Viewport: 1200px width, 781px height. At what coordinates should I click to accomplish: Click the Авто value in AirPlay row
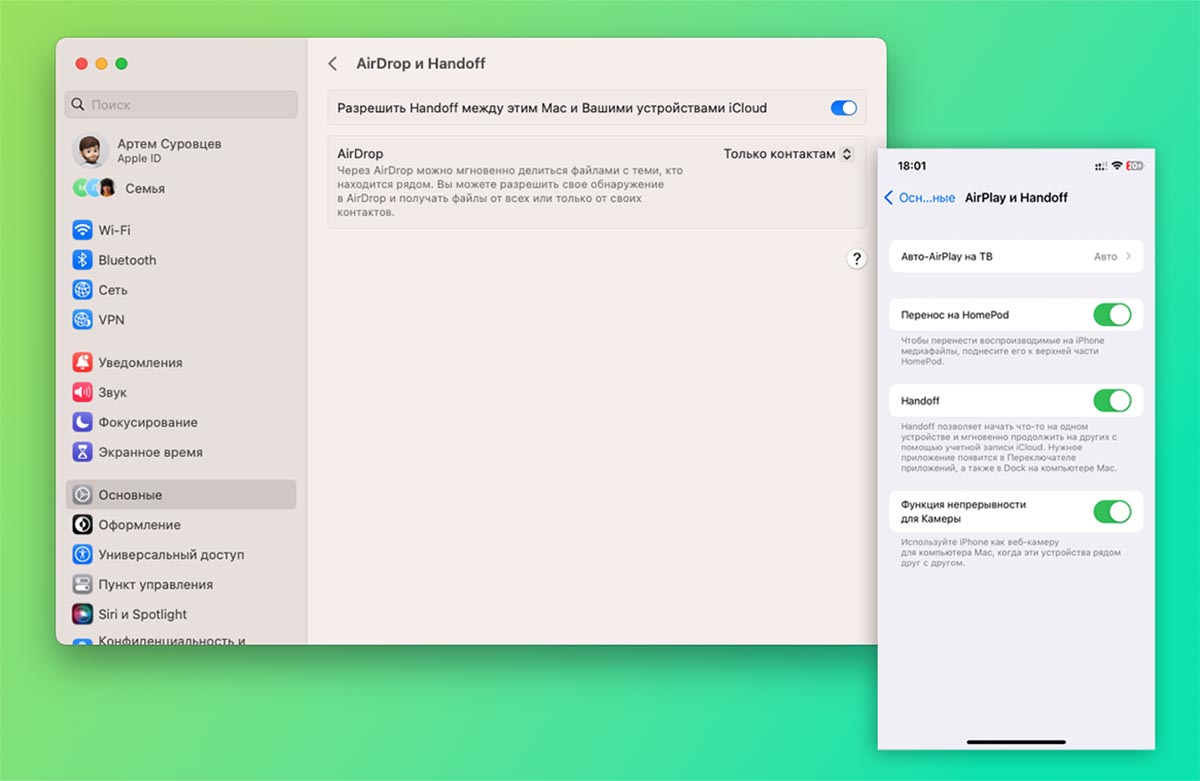point(1105,257)
